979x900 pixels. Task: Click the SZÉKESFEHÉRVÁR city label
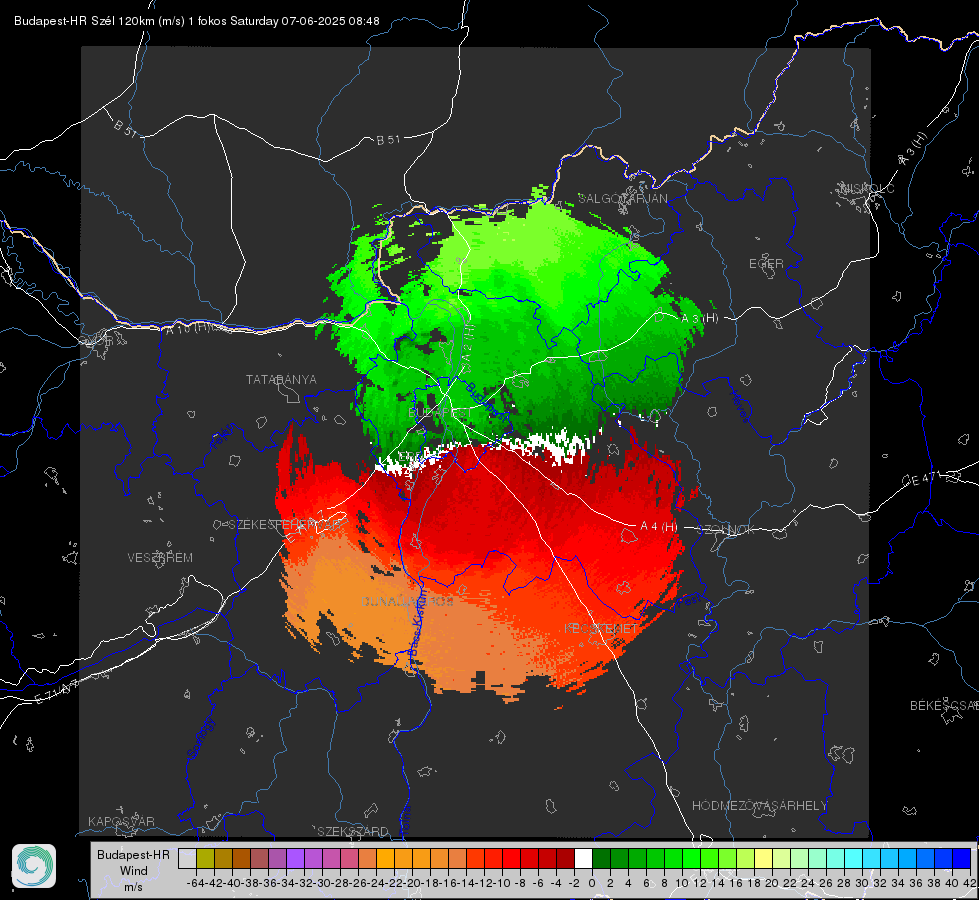(x=285, y=525)
